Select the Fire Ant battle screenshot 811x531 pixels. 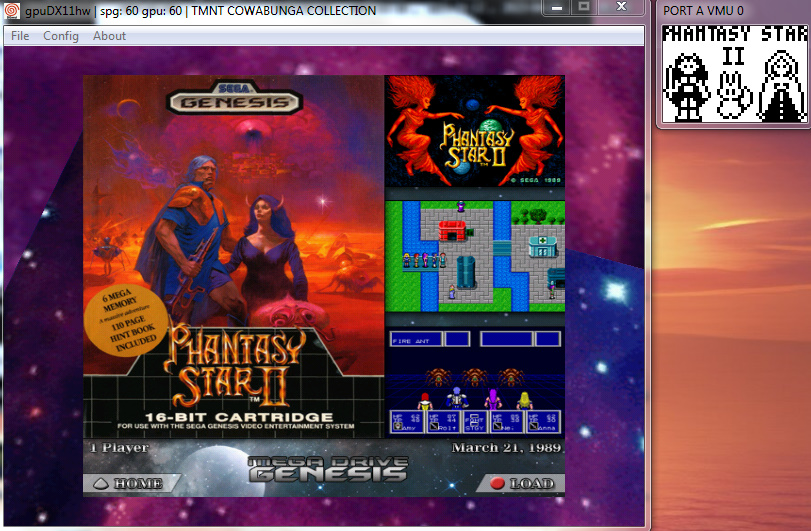475,382
